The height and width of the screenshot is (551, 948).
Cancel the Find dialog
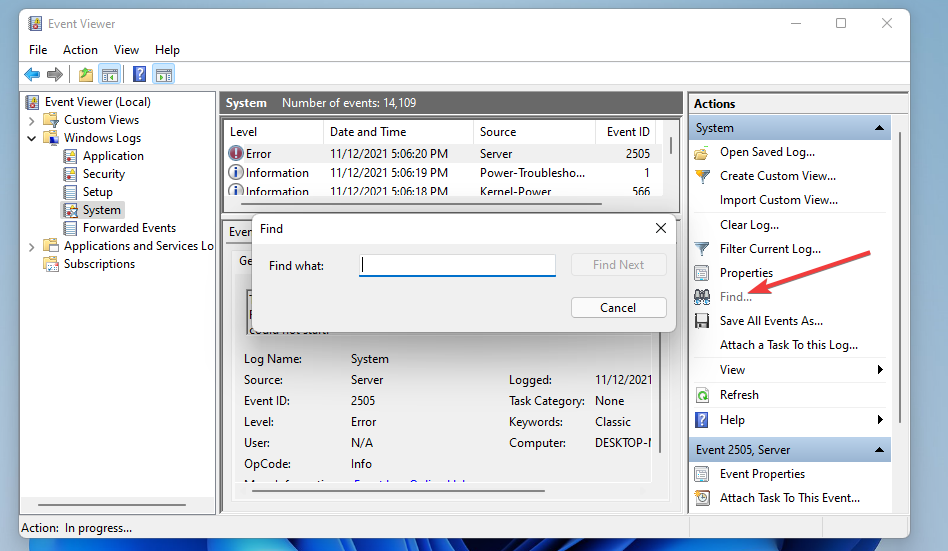(618, 307)
